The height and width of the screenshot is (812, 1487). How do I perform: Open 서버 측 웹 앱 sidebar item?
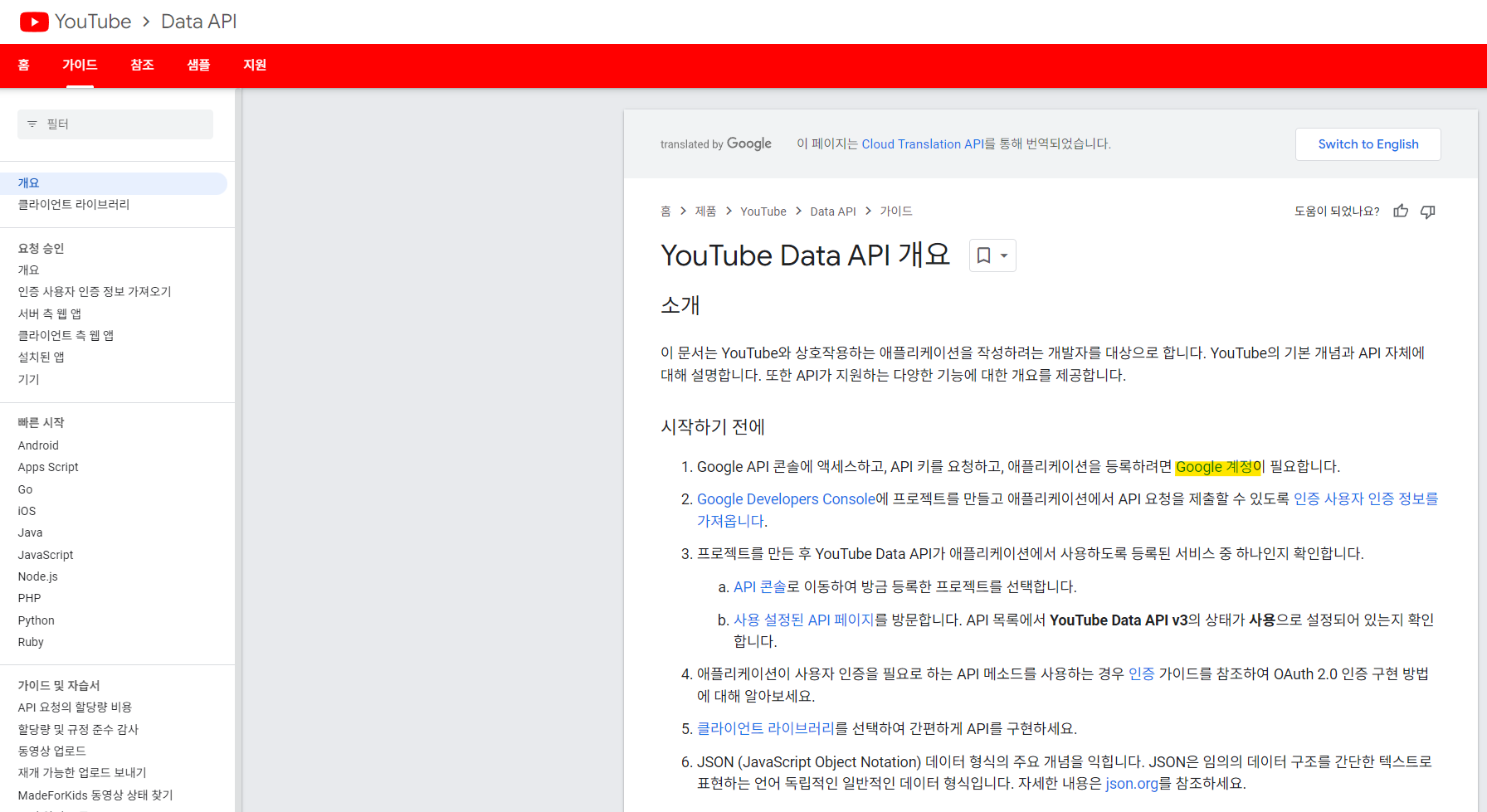[50, 314]
